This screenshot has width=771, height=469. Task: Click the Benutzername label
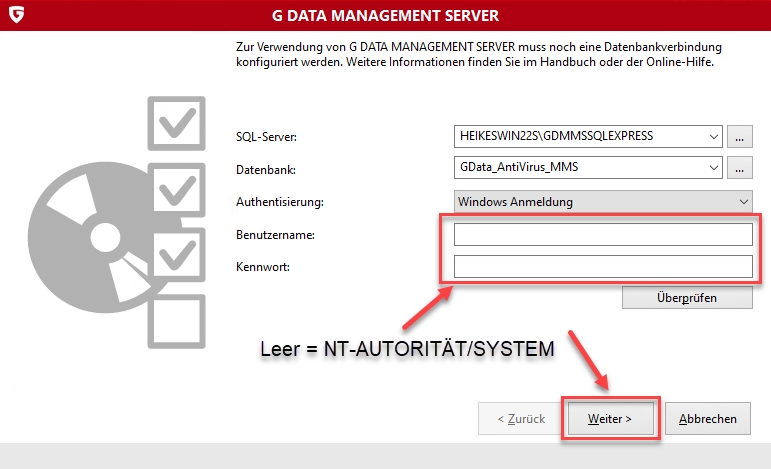pos(275,234)
